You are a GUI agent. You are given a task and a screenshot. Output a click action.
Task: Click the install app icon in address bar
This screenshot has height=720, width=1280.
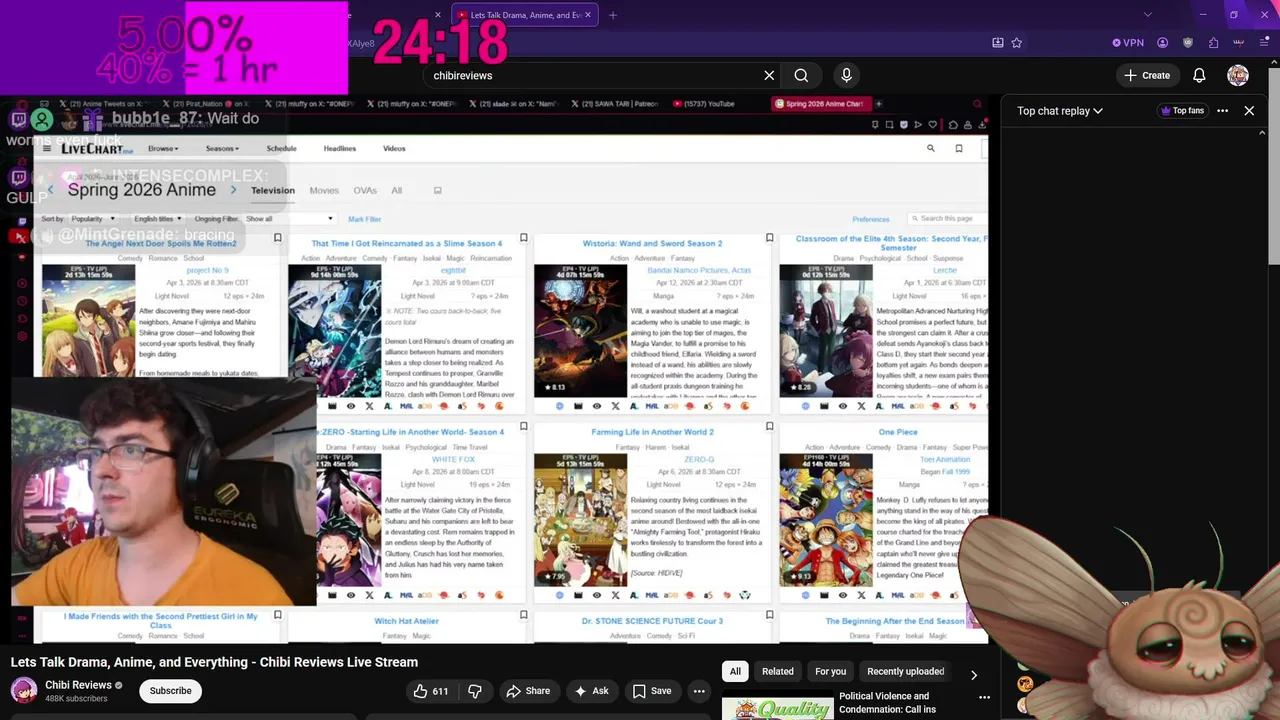click(997, 43)
